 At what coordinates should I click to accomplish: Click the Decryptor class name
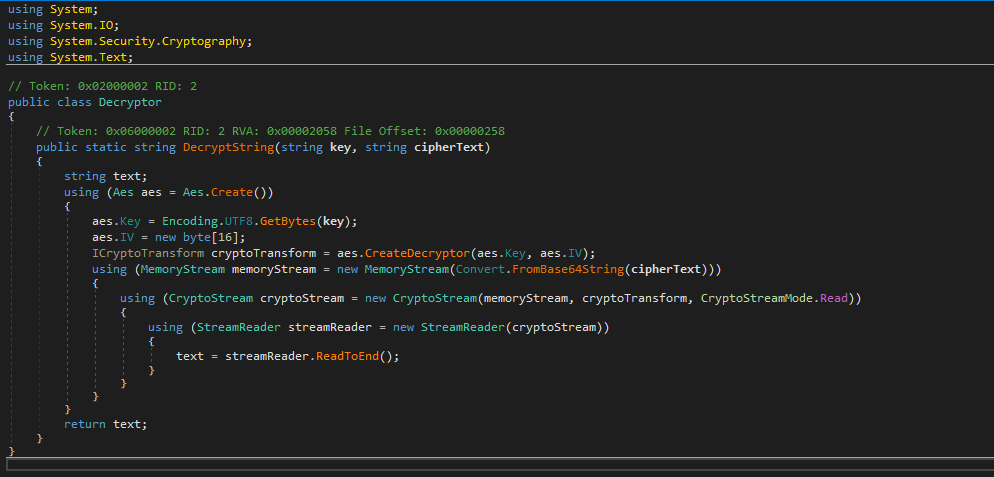point(130,102)
